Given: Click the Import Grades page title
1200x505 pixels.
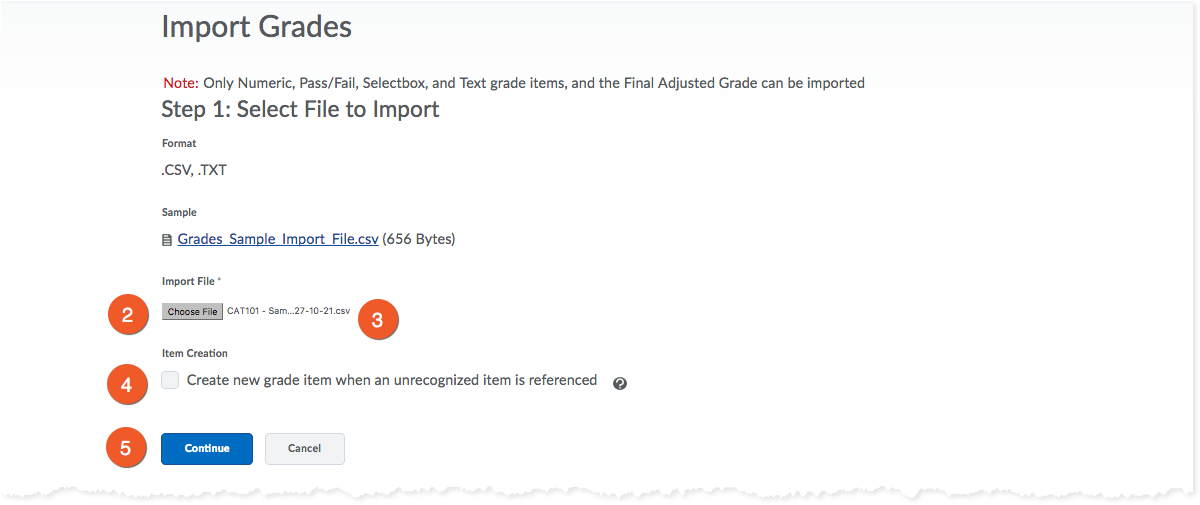Looking at the screenshot, I should [256, 27].
